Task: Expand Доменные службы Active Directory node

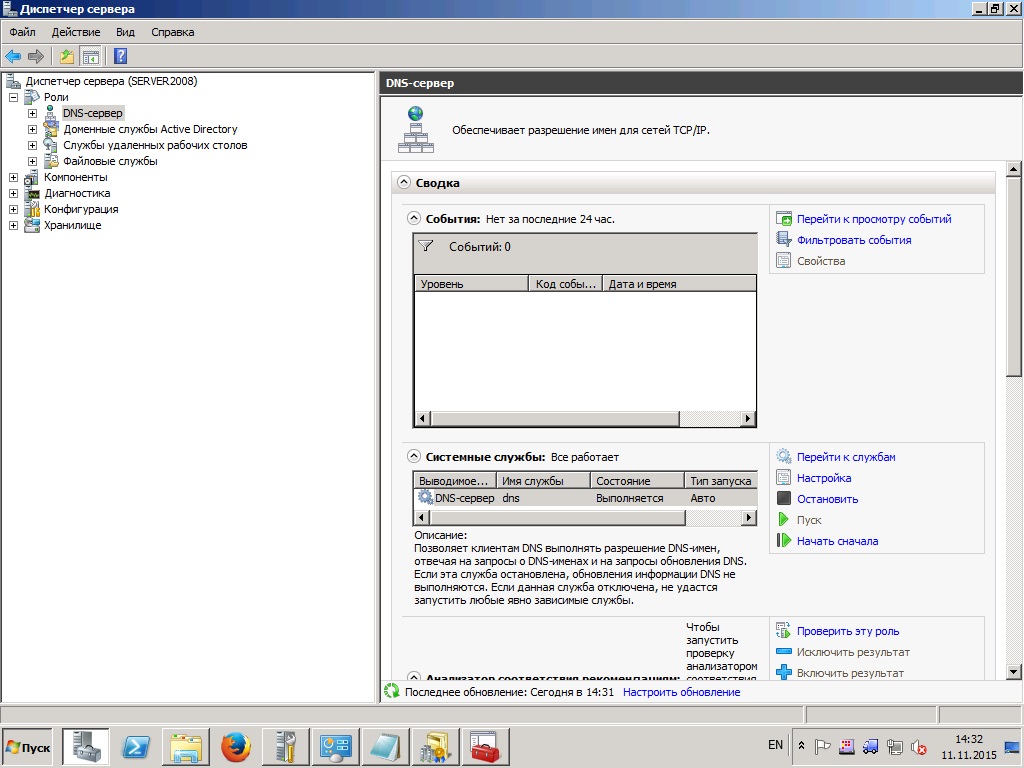Action: pos(32,129)
